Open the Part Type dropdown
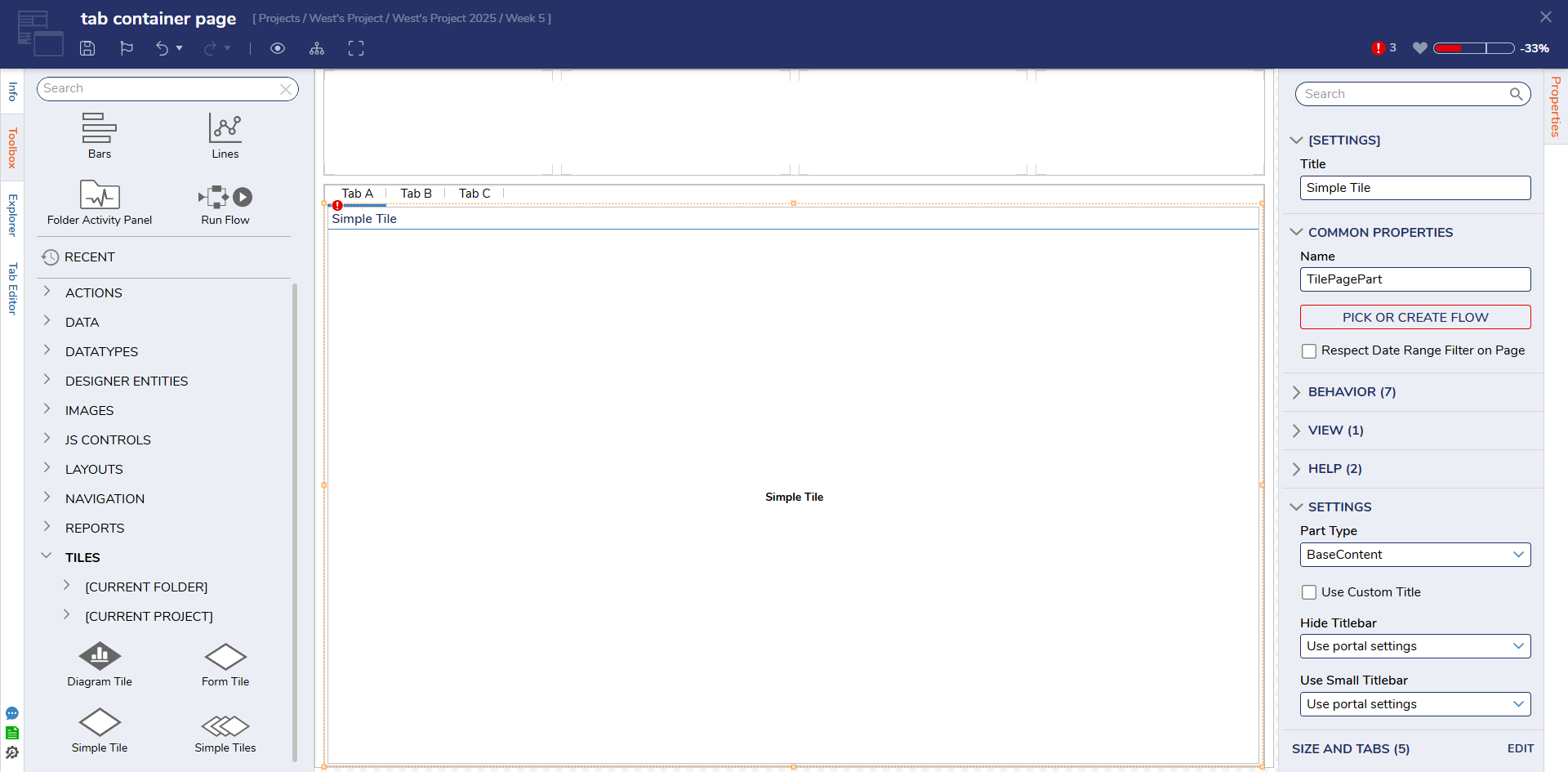This screenshot has height=772, width=1568. (x=1415, y=555)
